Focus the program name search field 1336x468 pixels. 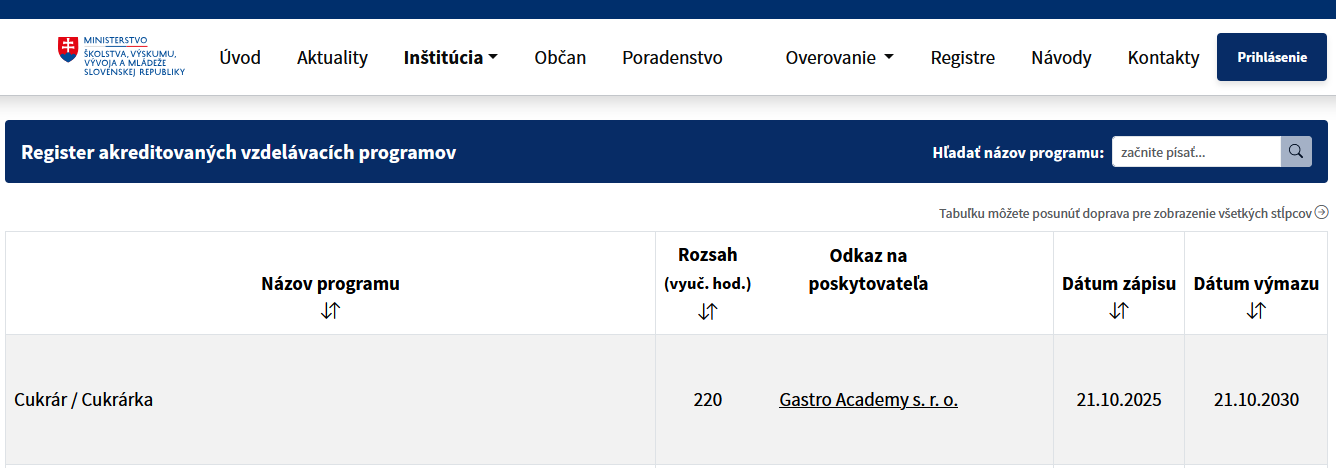pos(1196,152)
